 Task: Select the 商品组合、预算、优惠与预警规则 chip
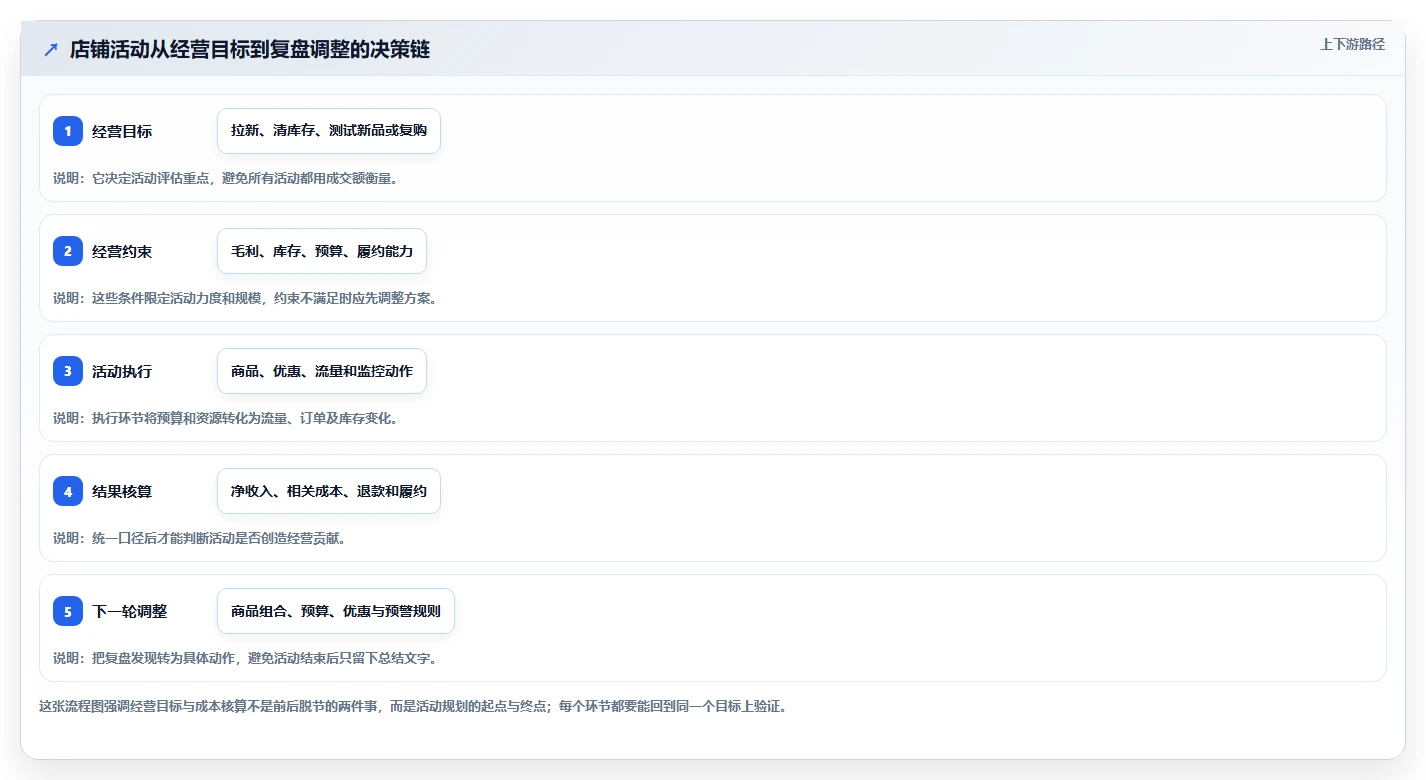tap(336, 611)
